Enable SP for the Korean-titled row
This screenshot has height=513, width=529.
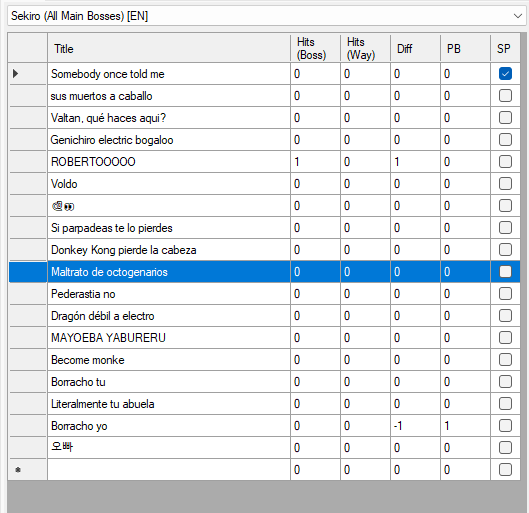[505, 448]
